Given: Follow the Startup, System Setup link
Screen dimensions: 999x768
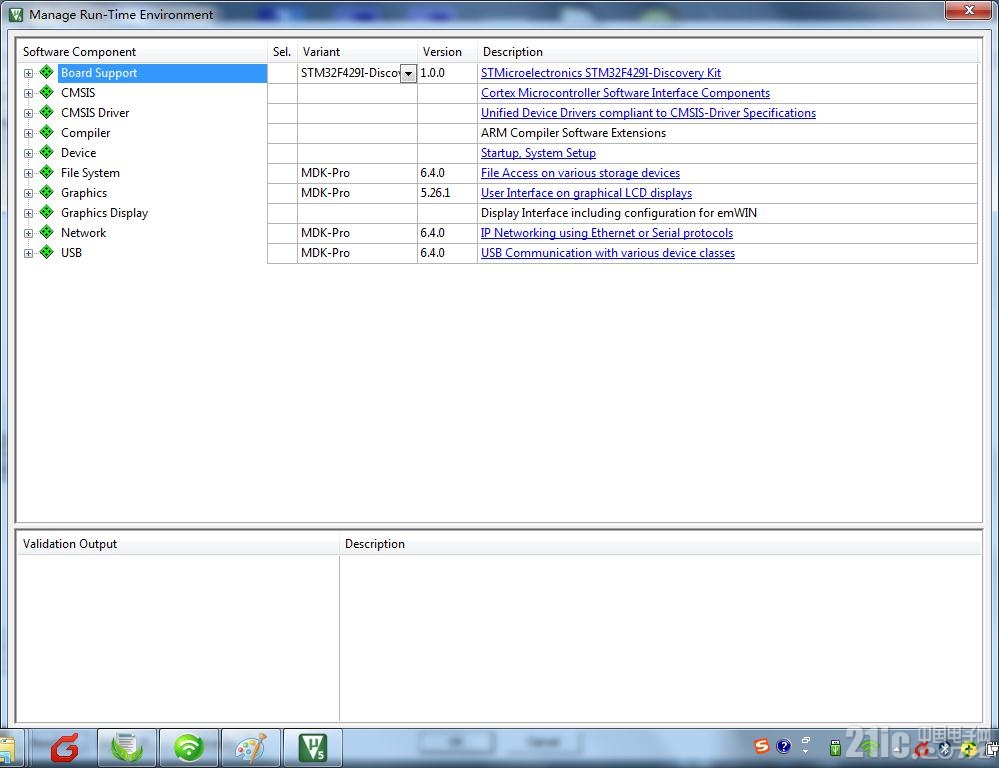Looking at the screenshot, I should point(538,153).
